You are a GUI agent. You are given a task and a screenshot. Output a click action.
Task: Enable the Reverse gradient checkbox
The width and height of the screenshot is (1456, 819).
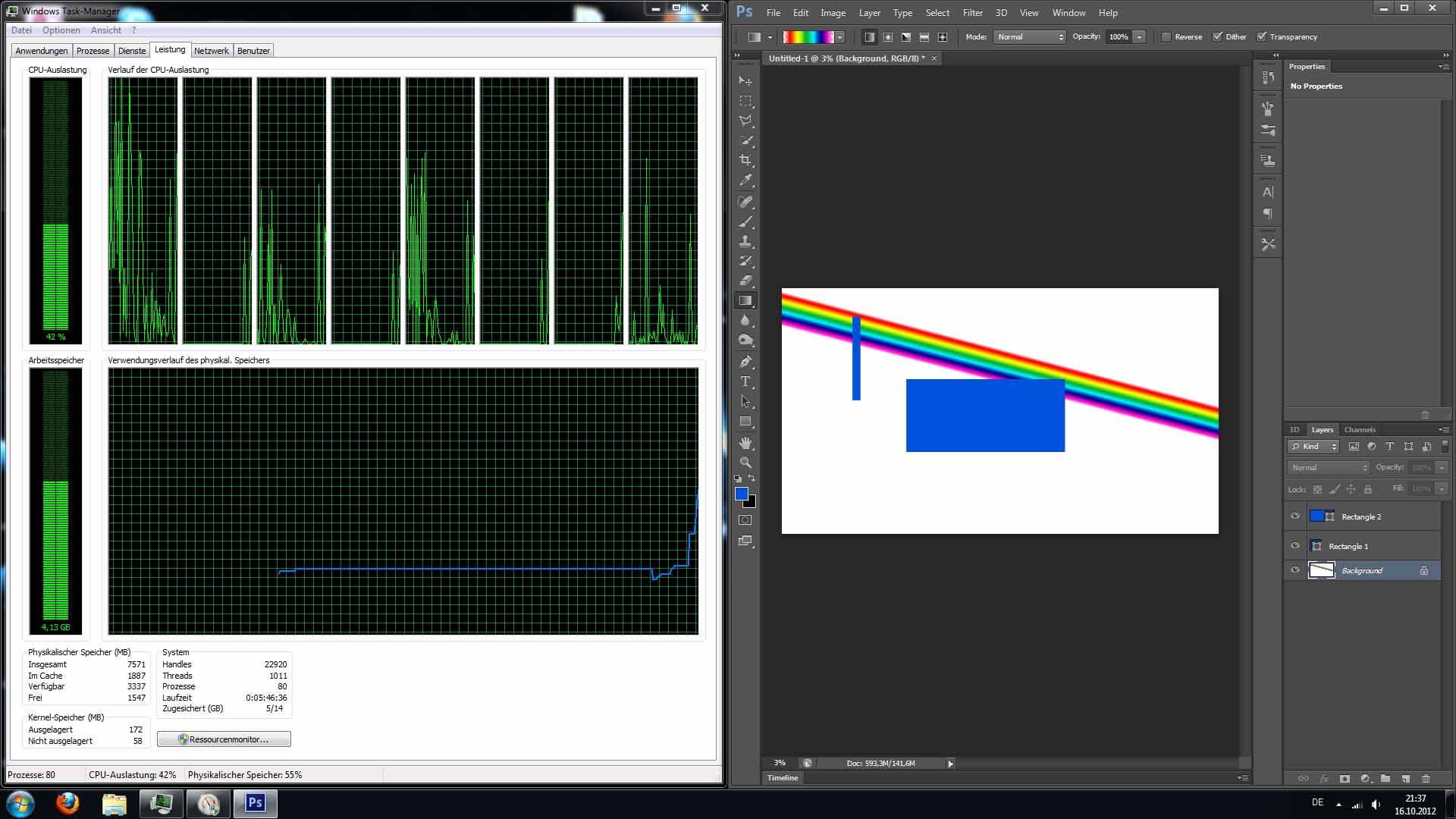click(x=1166, y=37)
